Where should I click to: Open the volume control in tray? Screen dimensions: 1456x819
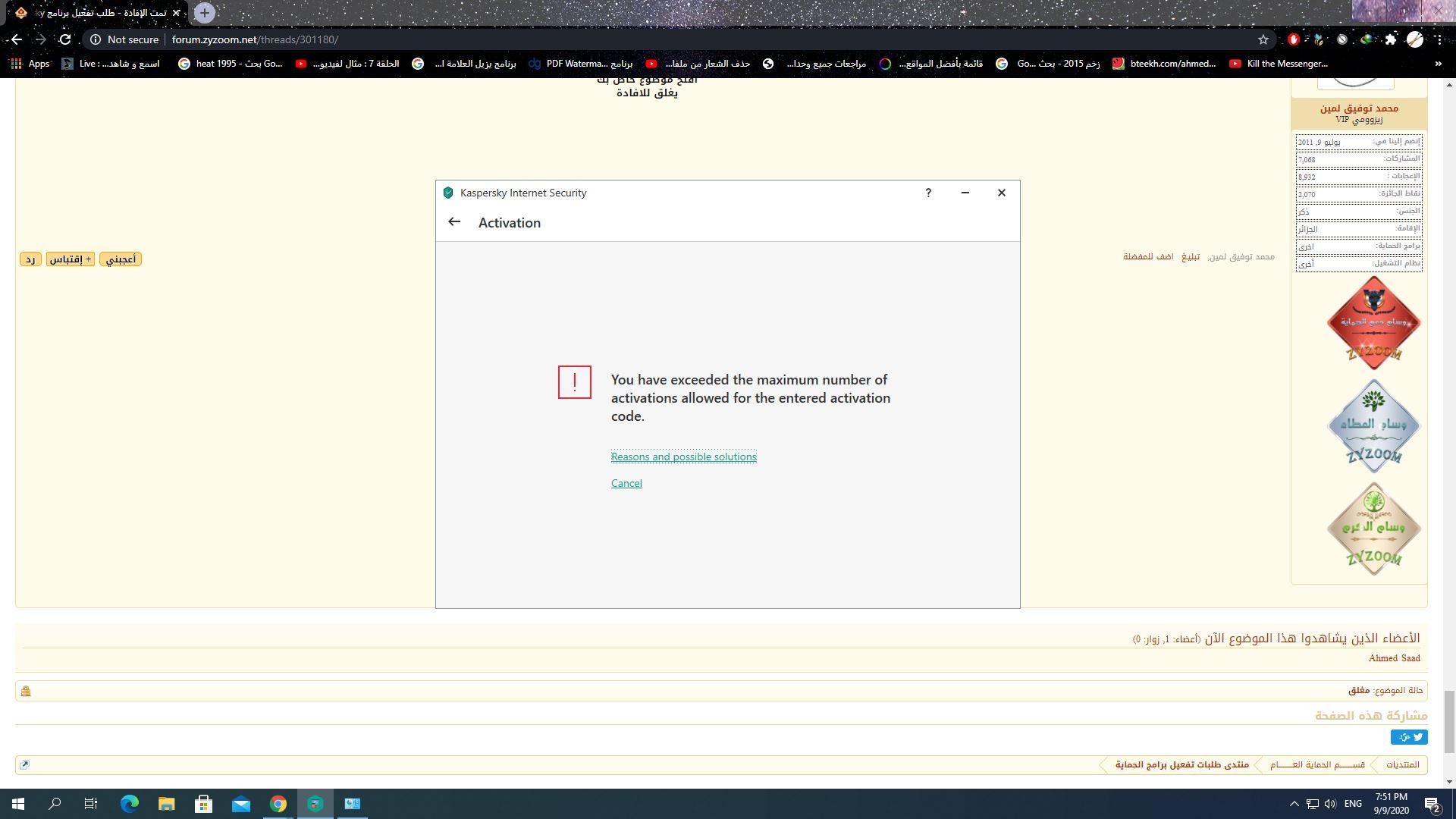[1329, 804]
